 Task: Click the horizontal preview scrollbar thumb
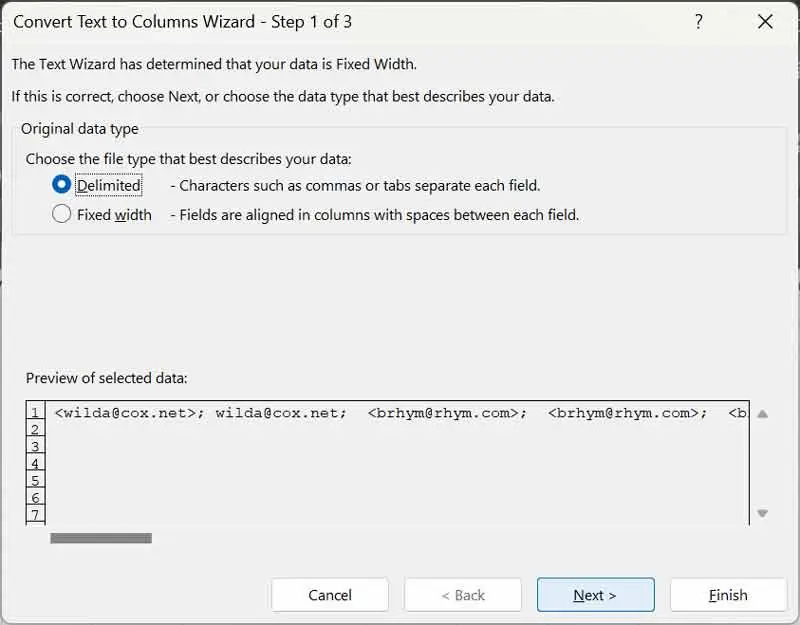click(101, 538)
